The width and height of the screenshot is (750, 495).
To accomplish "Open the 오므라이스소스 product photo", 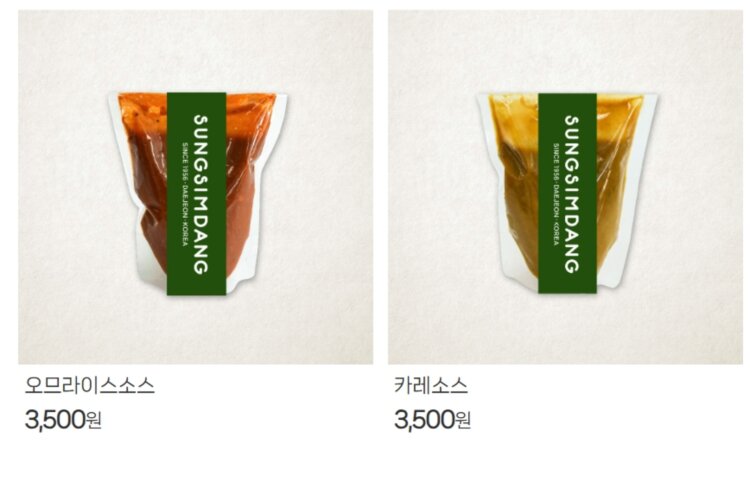I will [x=196, y=187].
